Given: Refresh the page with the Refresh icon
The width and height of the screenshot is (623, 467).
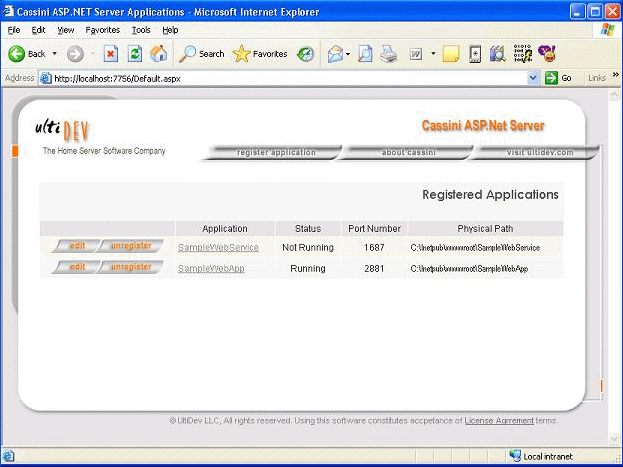Looking at the screenshot, I should pyautogui.click(x=135, y=54).
